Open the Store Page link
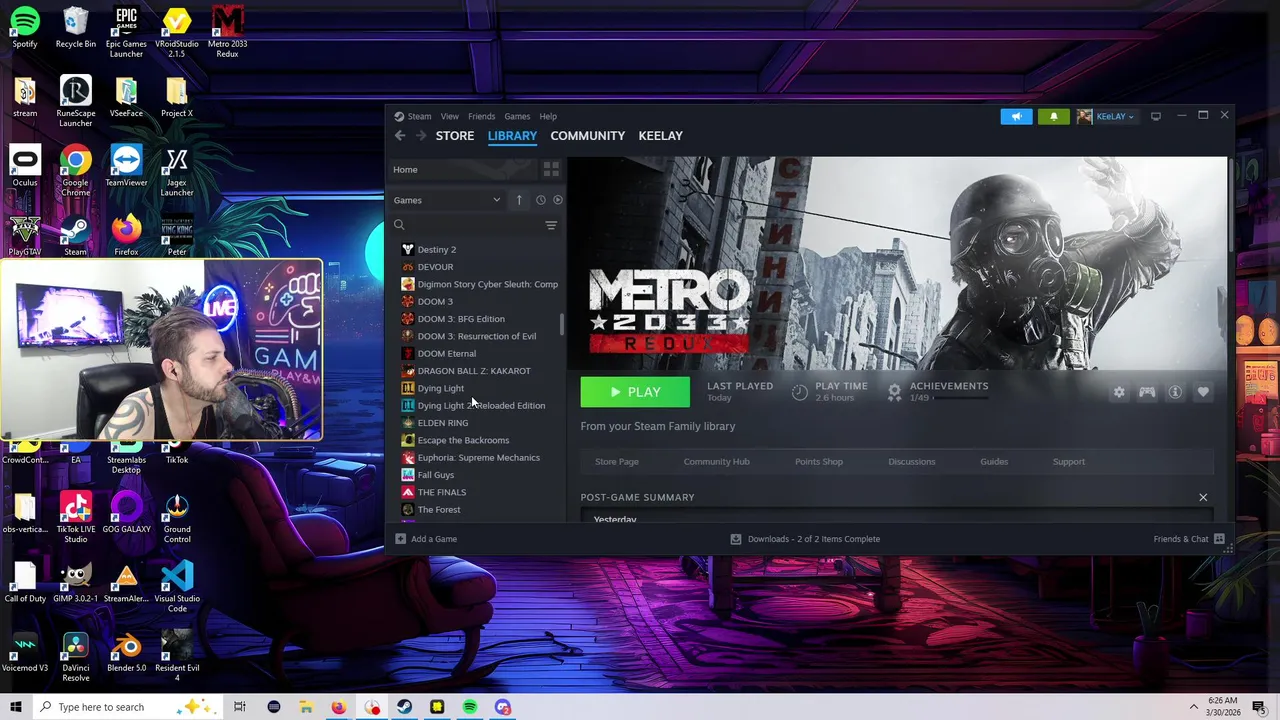Image resolution: width=1280 pixels, height=720 pixels. point(617,462)
